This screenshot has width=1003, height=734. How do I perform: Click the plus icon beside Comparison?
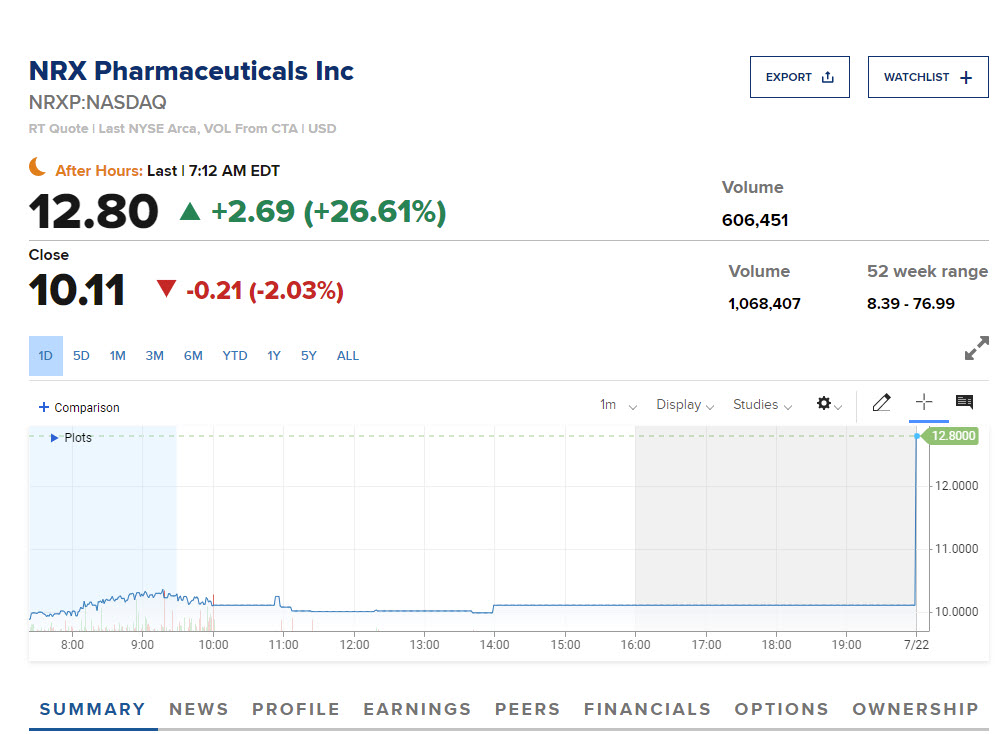43,408
